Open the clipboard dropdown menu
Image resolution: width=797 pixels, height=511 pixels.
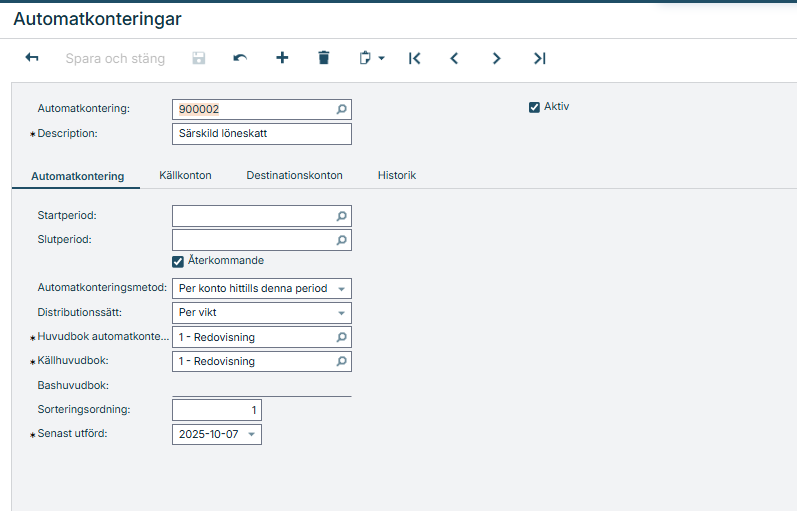(372, 59)
